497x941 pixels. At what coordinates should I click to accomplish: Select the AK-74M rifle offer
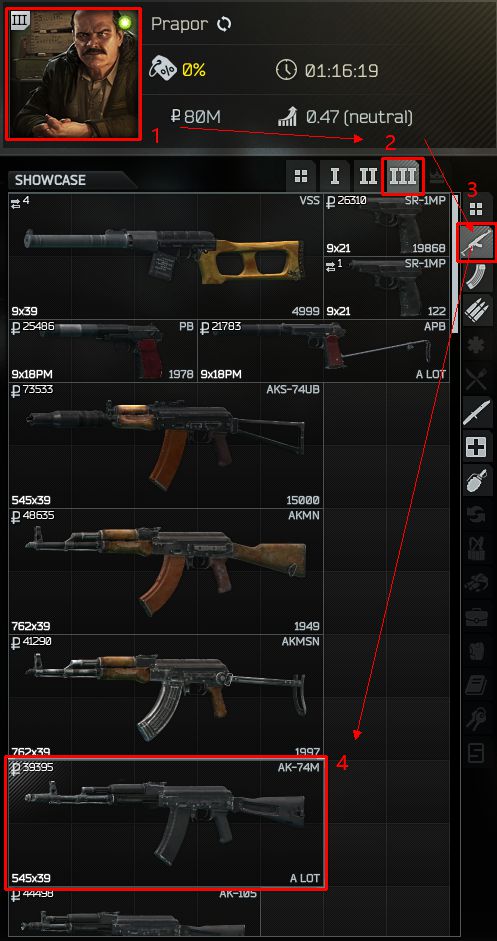166,823
